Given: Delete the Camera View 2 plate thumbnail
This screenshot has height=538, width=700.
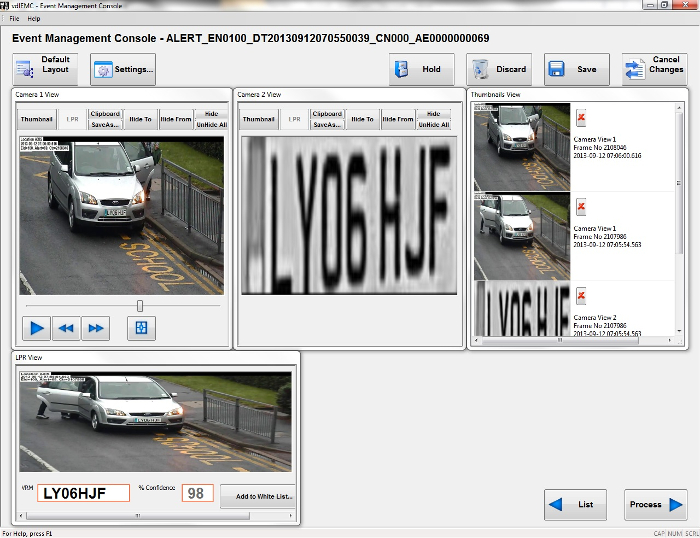Looking at the screenshot, I should point(582,295).
